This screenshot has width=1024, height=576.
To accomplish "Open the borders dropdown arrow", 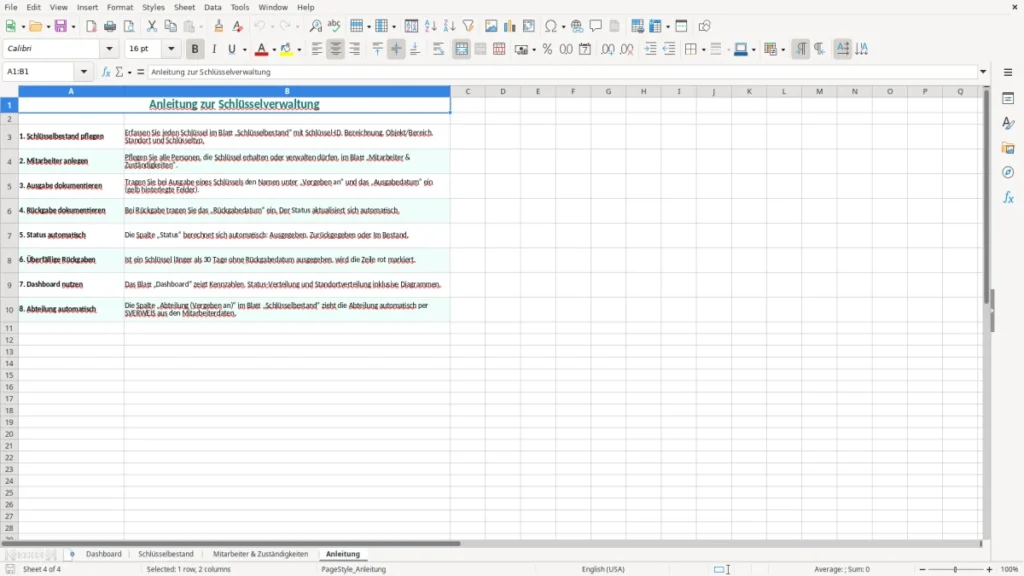I will [x=703, y=50].
